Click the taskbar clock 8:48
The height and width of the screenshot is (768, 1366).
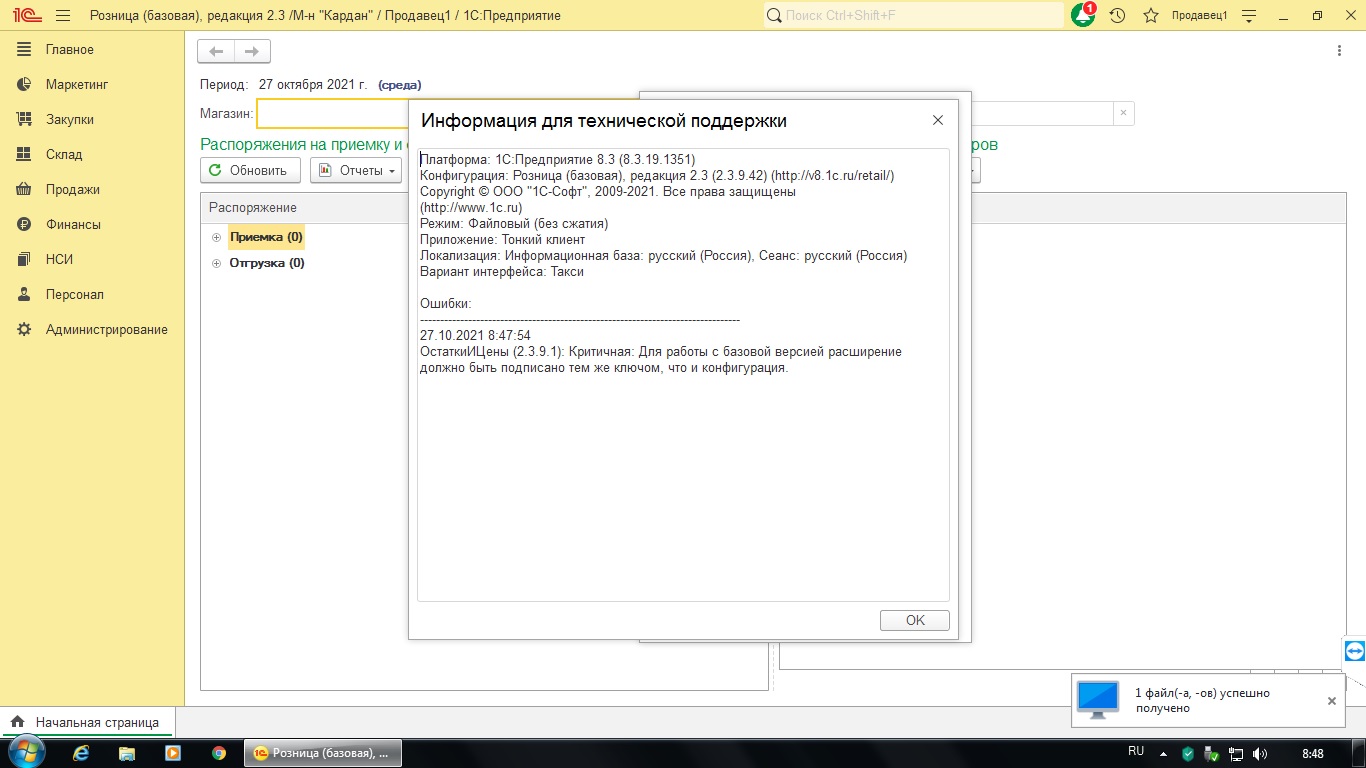(1313, 753)
